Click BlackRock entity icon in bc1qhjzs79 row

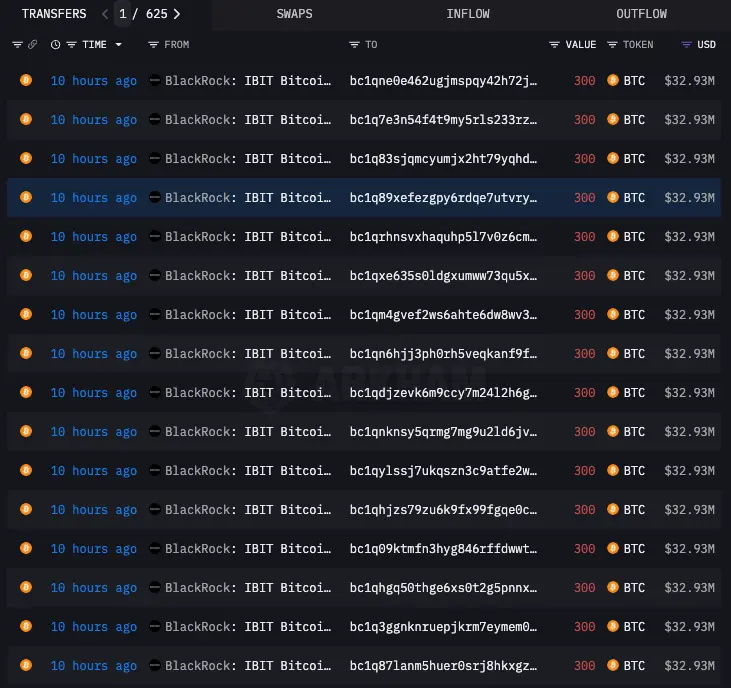pos(155,509)
